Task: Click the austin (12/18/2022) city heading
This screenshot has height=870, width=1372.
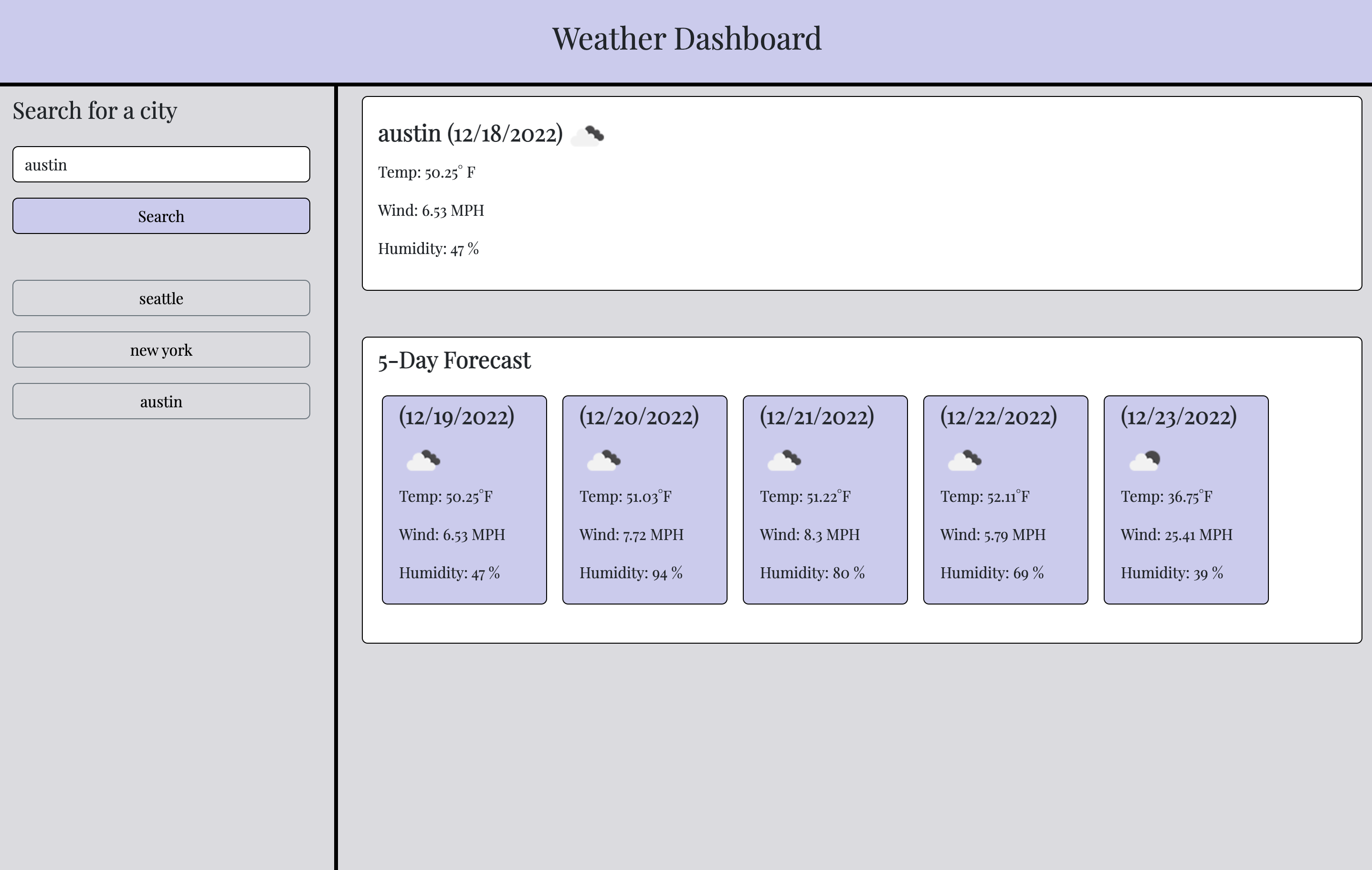Action: click(x=470, y=134)
